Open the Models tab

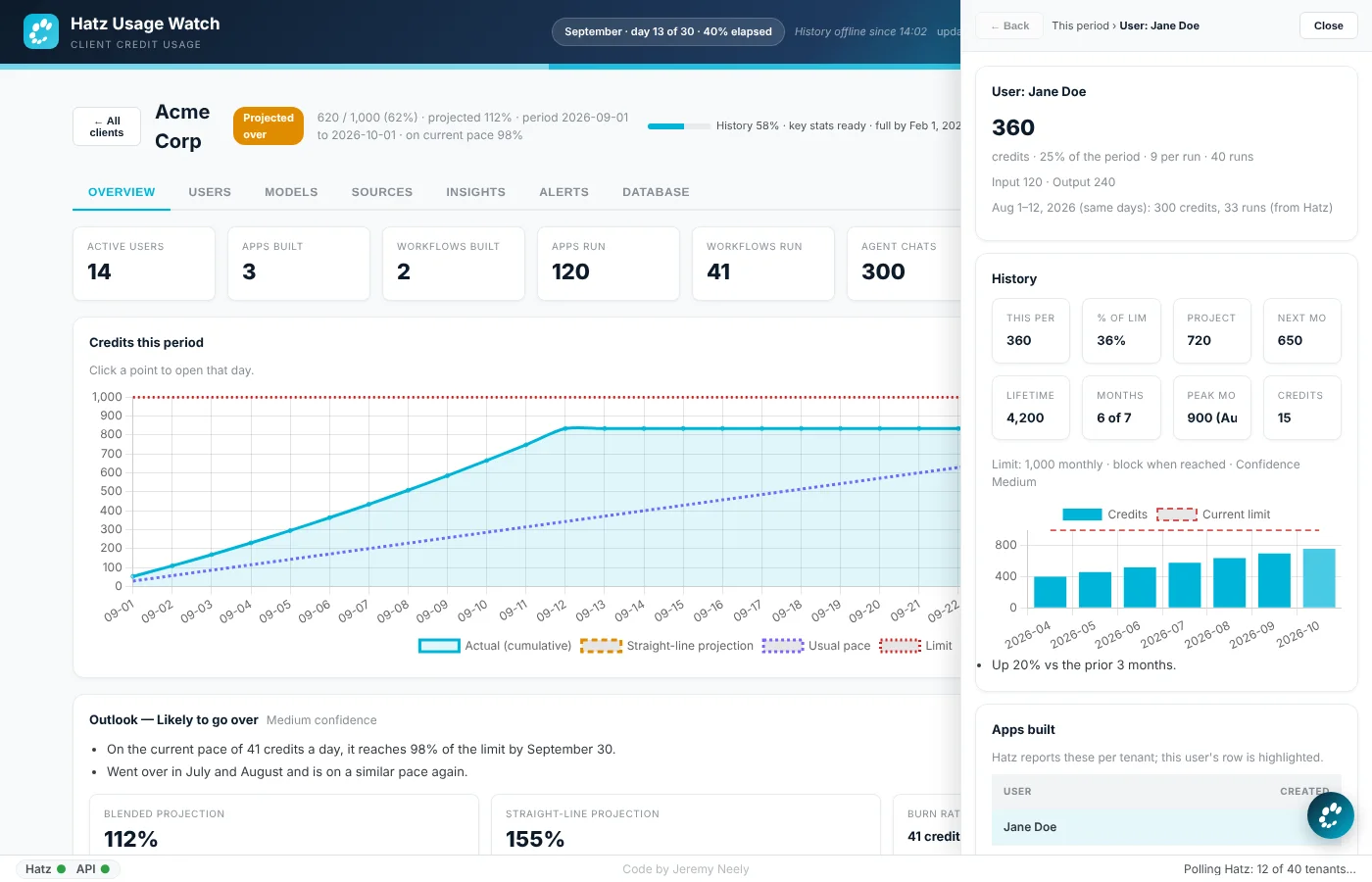(x=291, y=192)
